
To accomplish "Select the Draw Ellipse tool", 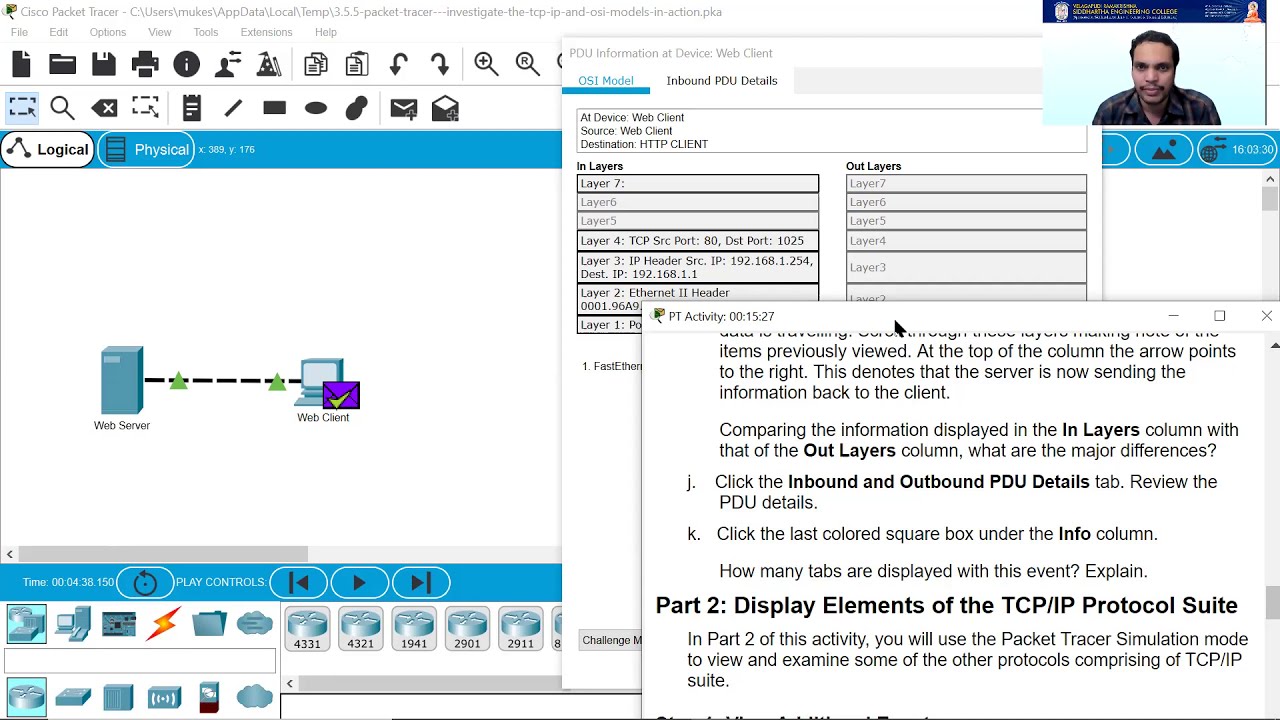I will pos(316,108).
